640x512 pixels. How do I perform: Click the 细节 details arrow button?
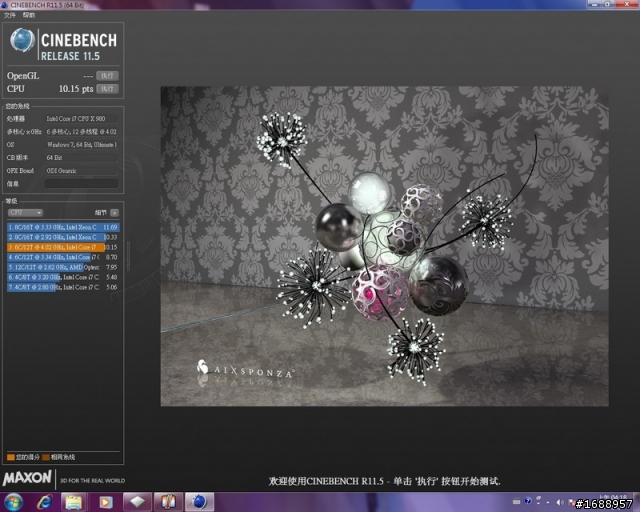(x=115, y=212)
